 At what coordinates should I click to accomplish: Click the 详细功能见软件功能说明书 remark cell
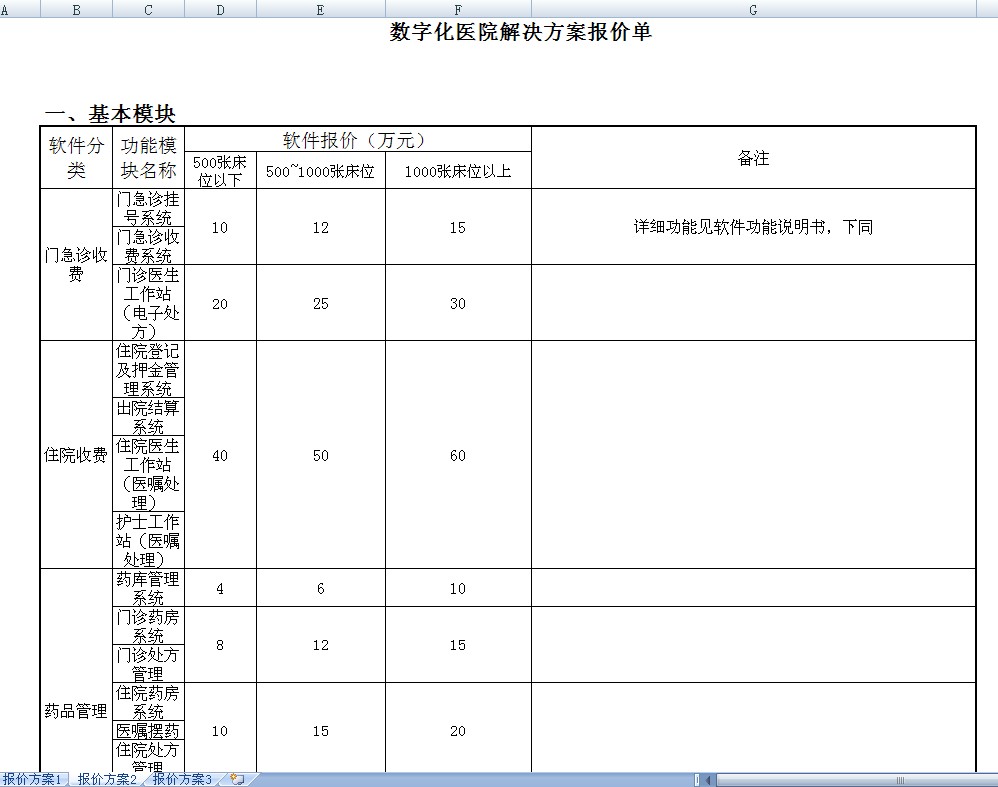pos(753,227)
